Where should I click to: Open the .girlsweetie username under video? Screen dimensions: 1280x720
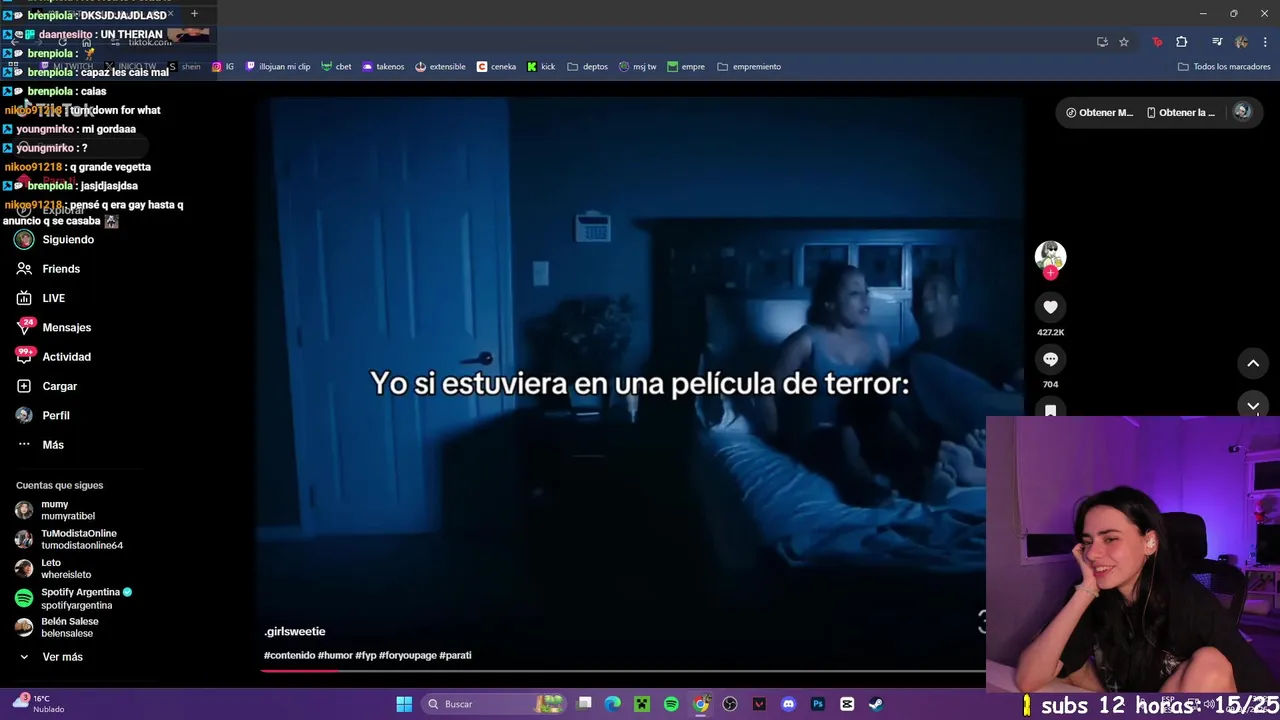(x=295, y=631)
